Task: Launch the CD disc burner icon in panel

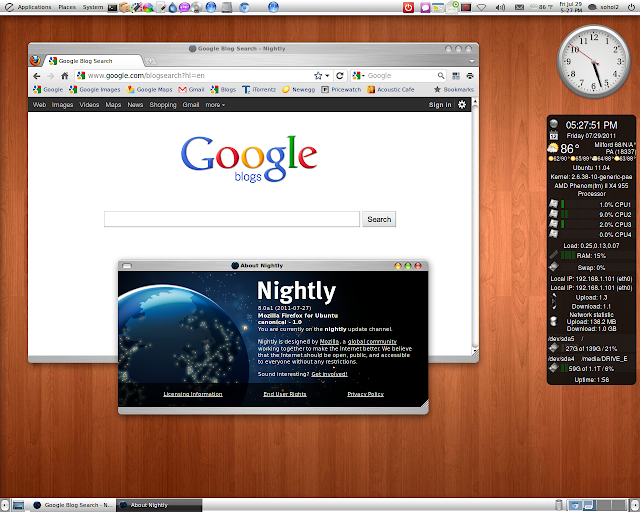Action: [197, 7]
